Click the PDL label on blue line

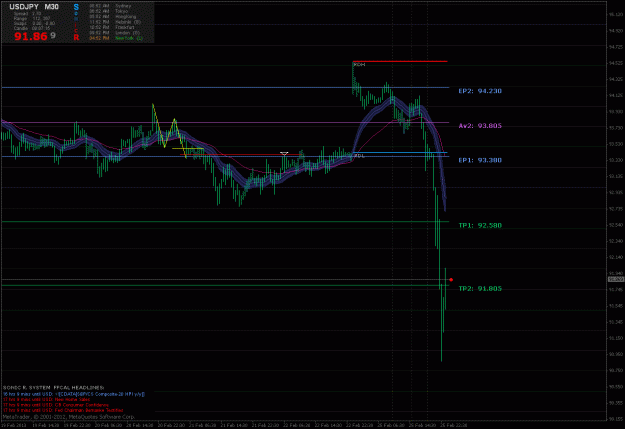coord(359,156)
